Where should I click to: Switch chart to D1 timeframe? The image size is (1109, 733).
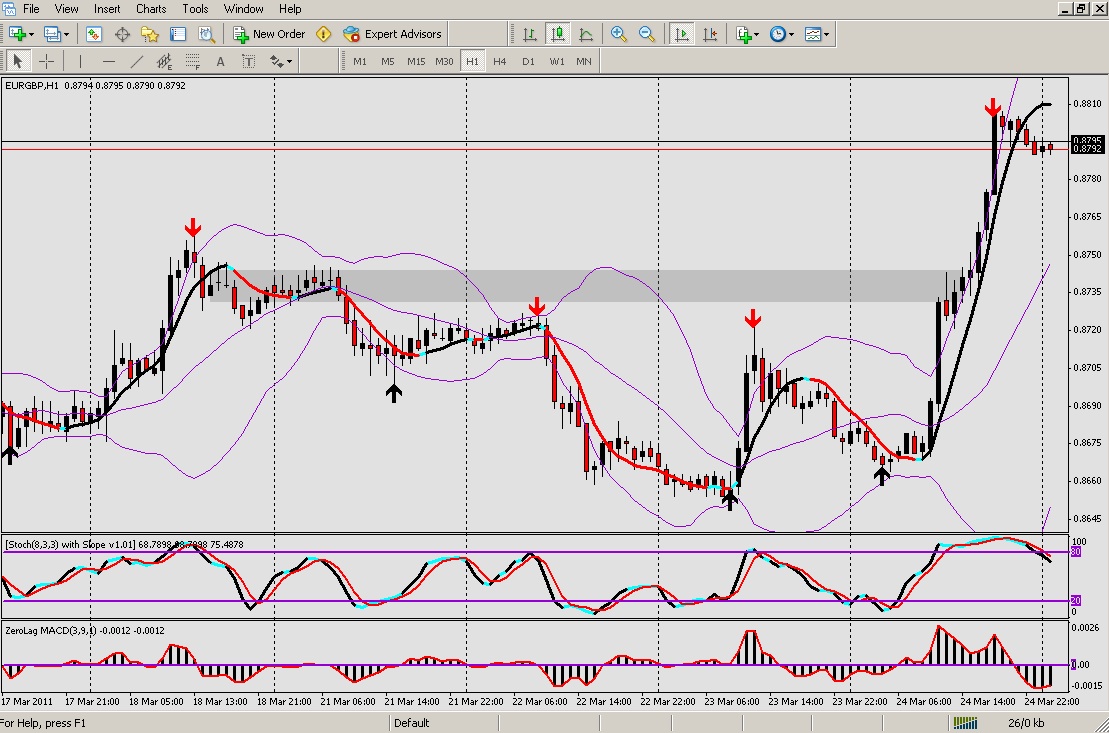coord(528,62)
